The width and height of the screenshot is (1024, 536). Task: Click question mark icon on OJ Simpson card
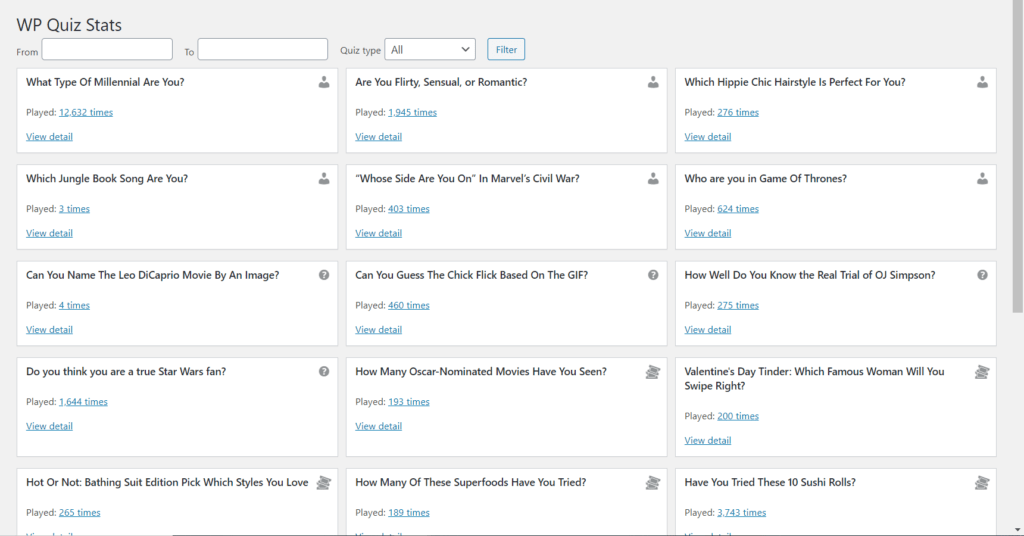(982, 275)
